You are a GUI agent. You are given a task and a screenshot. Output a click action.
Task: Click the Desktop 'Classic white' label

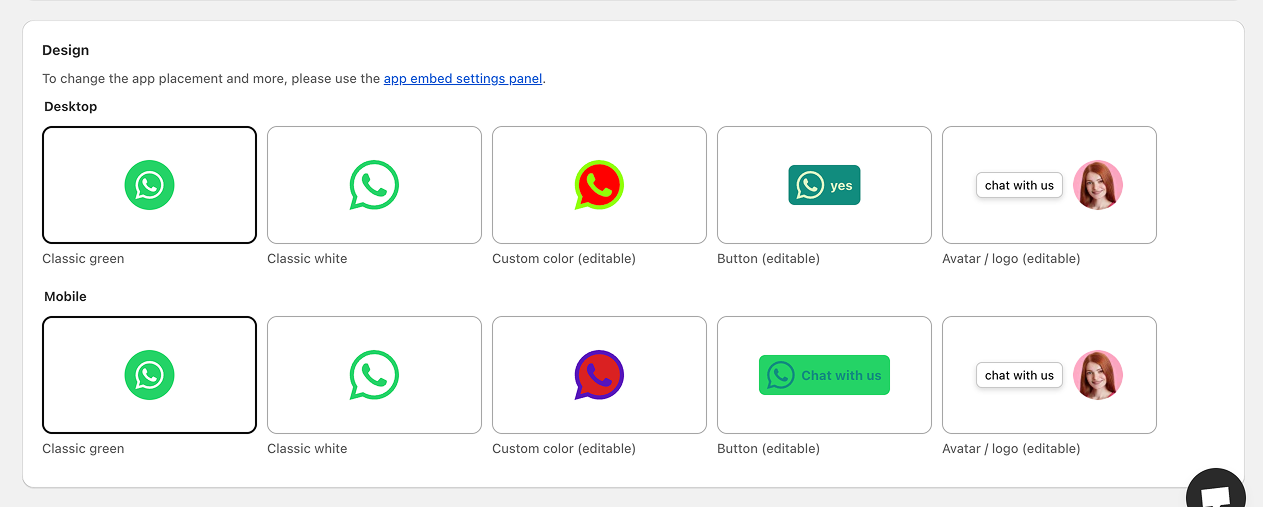click(307, 259)
